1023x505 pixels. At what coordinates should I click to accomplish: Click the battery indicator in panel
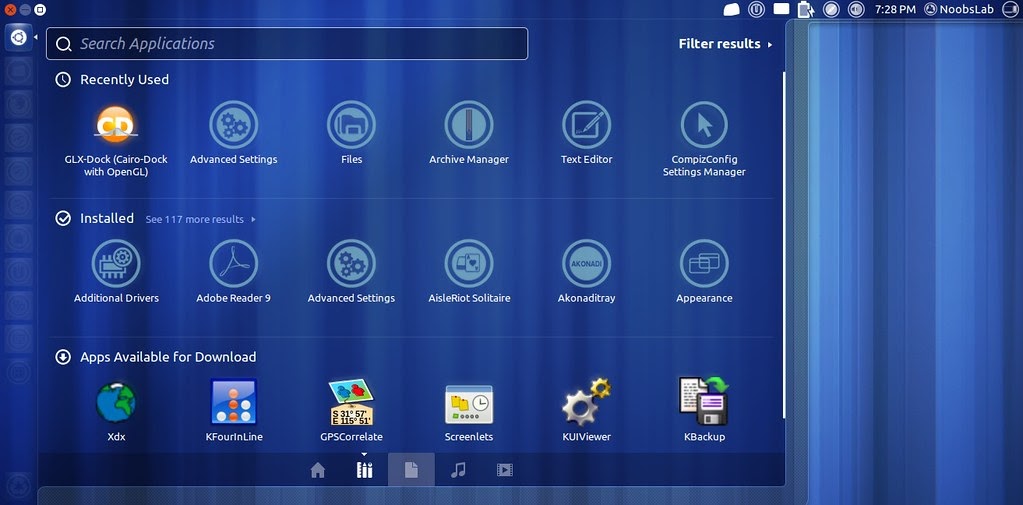pyautogui.click(x=806, y=9)
